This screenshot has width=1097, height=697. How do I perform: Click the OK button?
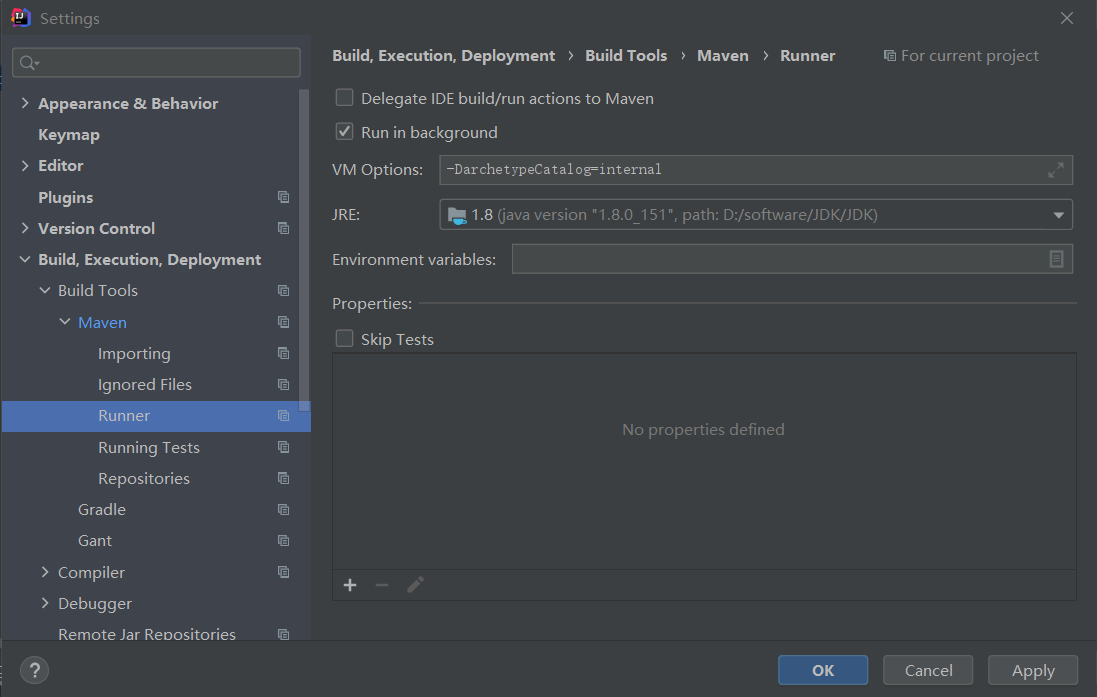[x=823, y=670]
